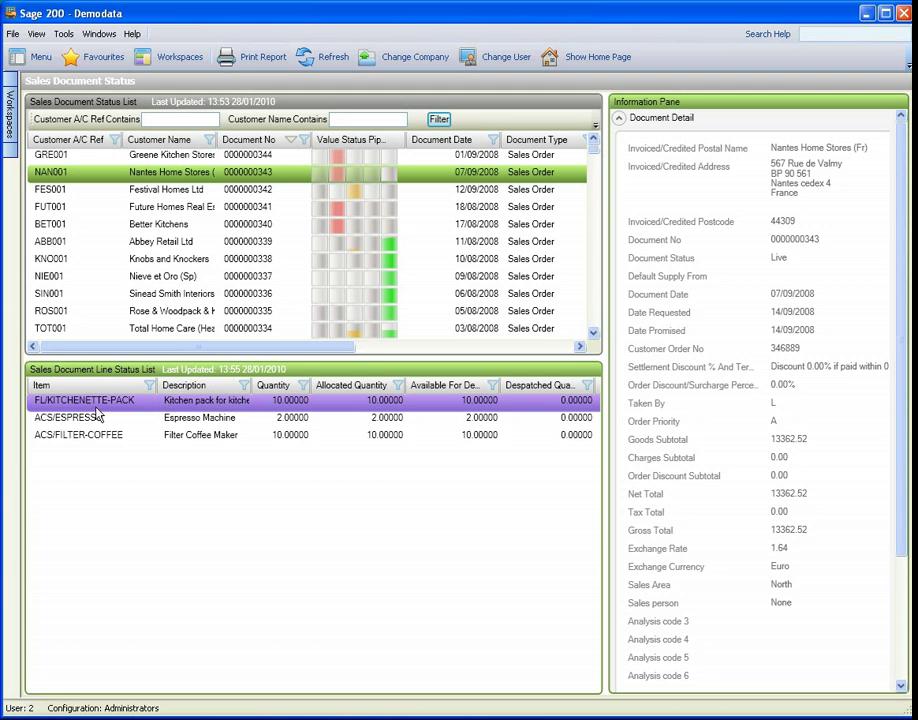The height and width of the screenshot is (720, 918).
Task: Click value status pipeline for FES001 row
Action: pos(355,190)
